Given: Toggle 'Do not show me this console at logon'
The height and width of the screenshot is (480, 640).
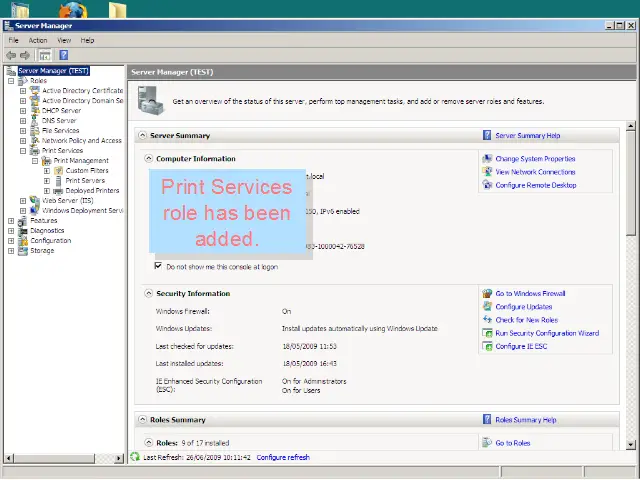Looking at the screenshot, I should pos(158,266).
